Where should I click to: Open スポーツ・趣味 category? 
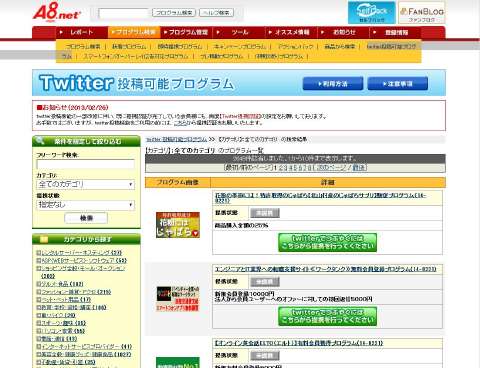[63, 323]
